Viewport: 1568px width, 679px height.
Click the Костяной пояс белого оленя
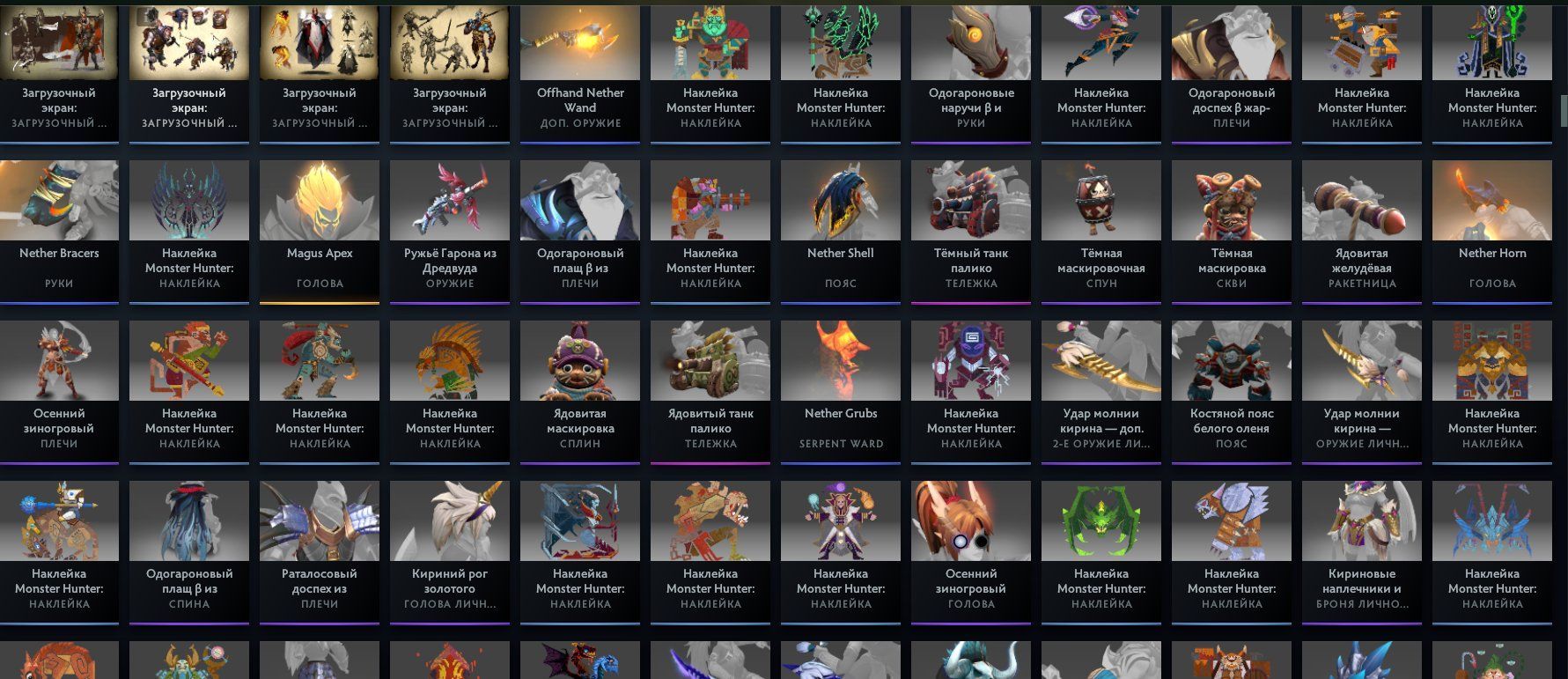(1232, 392)
